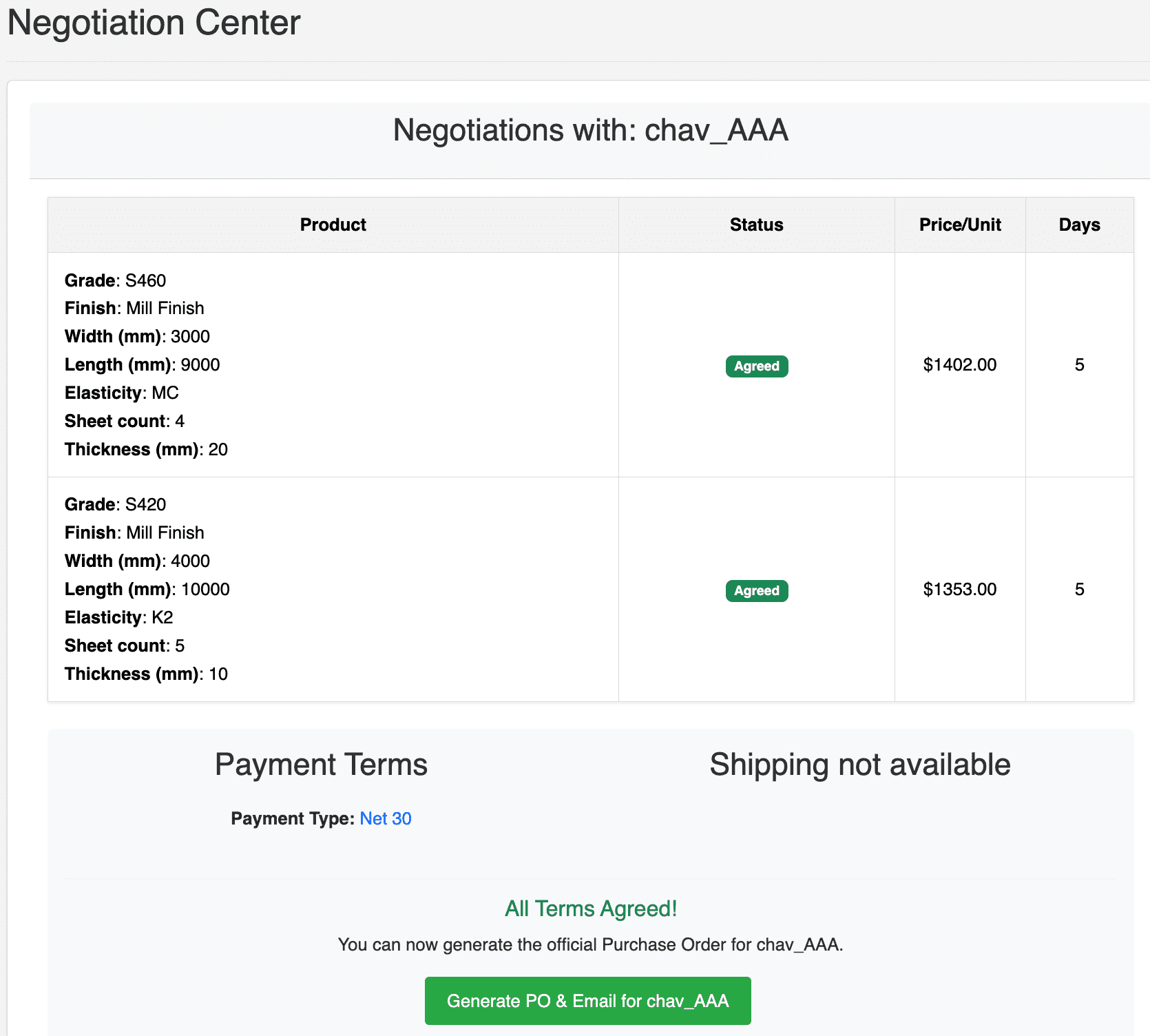This screenshot has height=1036, width=1150.
Task: Select the Status column header
Action: [755, 224]
